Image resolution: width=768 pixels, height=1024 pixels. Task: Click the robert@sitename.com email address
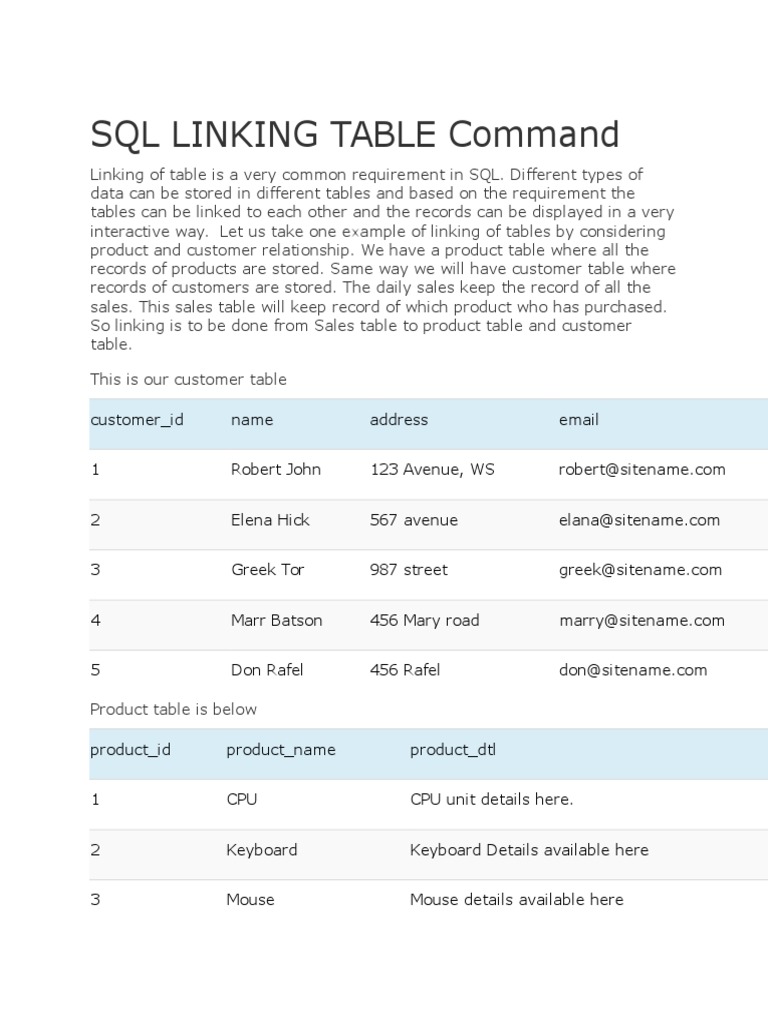(642, 470)
